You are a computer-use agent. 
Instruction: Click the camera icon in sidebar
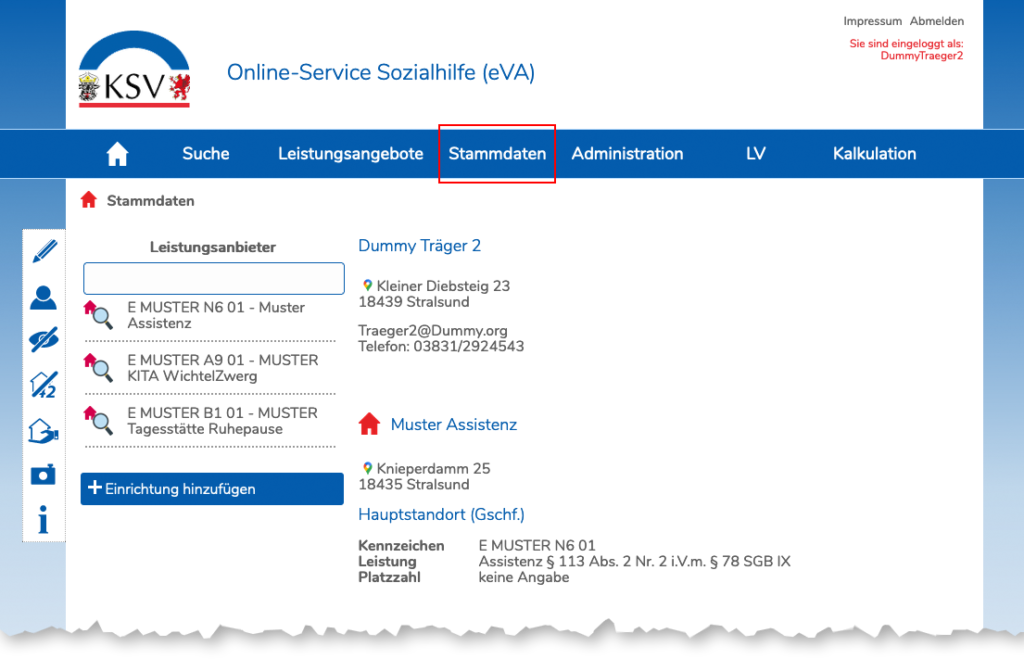(44, 475)
